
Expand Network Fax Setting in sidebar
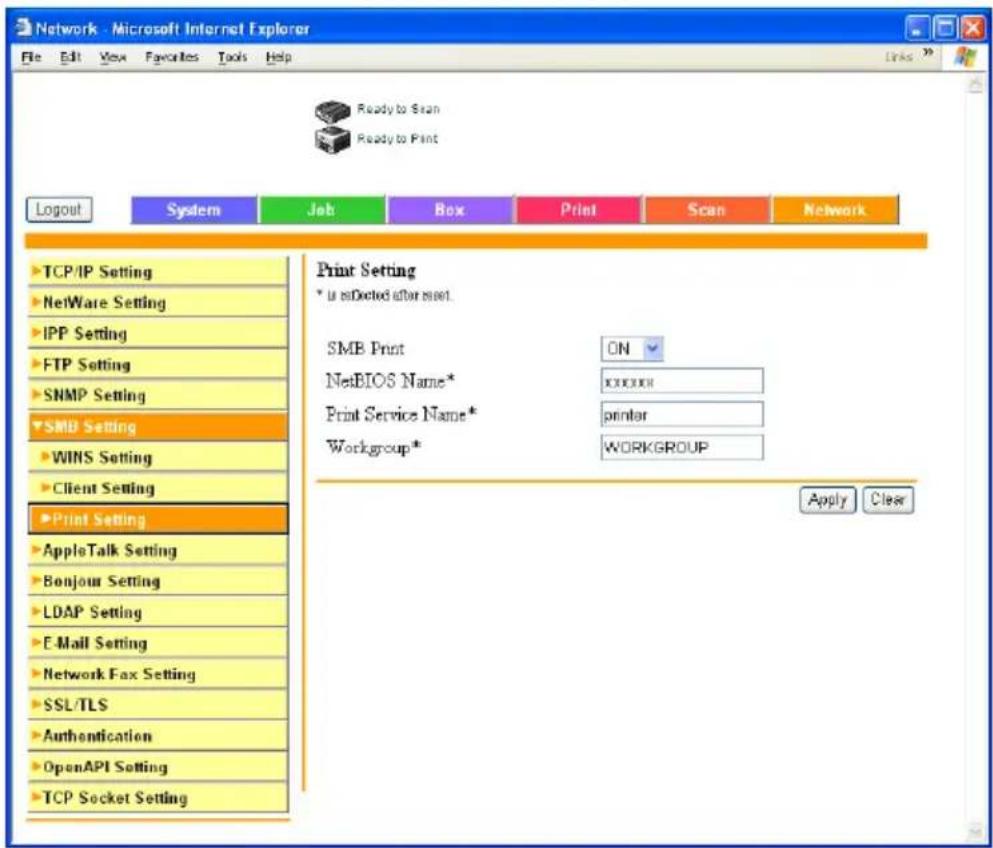coord(158,674)
